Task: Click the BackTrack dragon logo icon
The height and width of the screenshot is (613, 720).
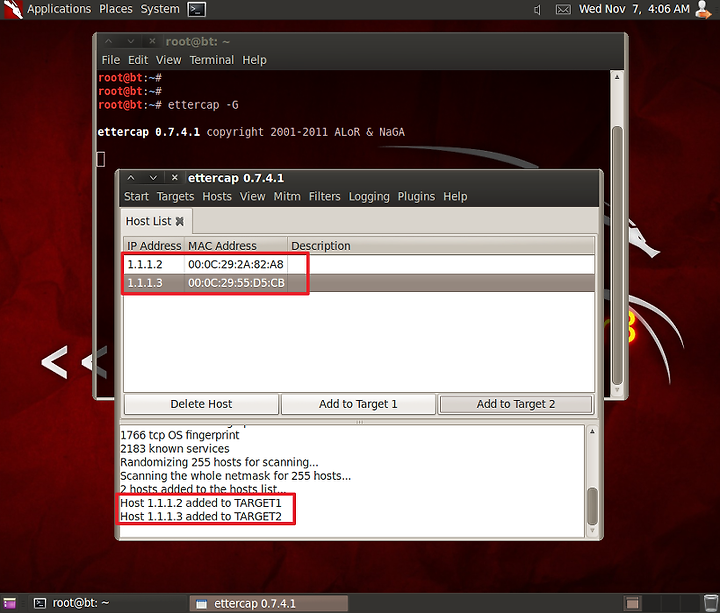Action: click(x=12, y=9)
